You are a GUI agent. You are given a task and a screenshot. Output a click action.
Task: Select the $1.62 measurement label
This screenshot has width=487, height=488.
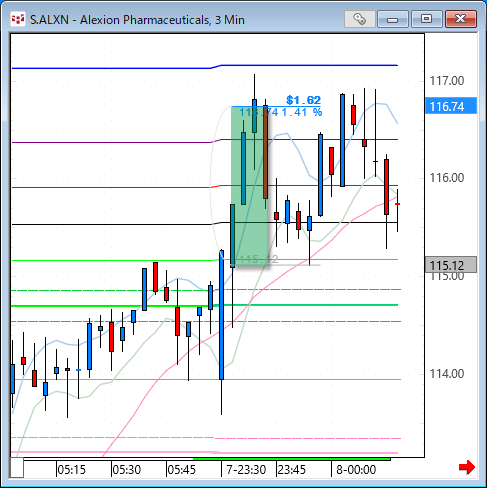click(x=303, y=100)
